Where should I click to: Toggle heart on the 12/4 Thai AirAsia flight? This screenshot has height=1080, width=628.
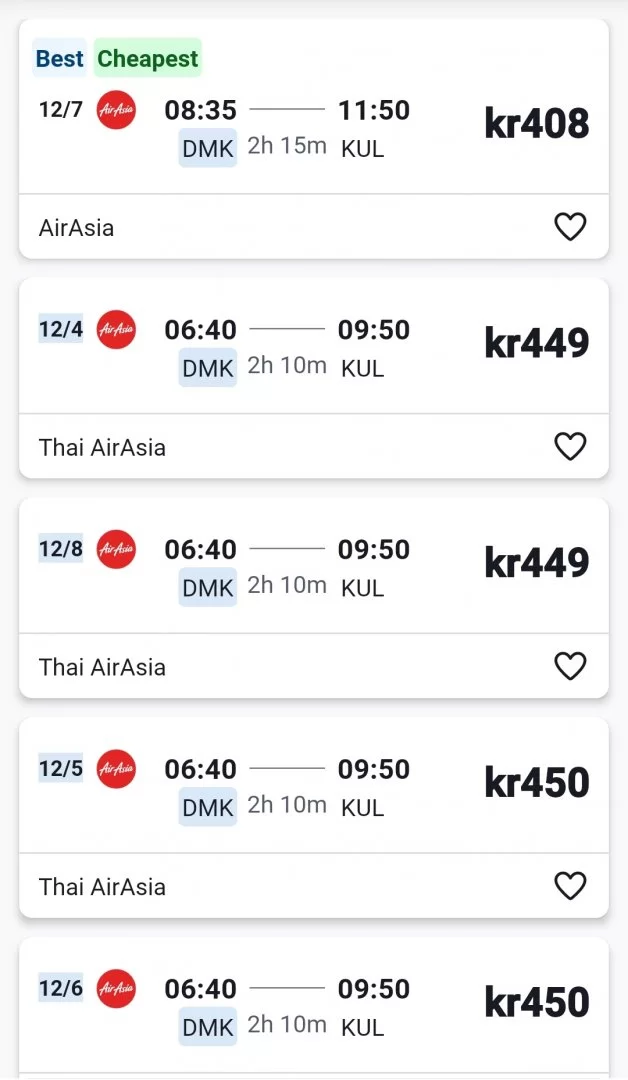570,446
